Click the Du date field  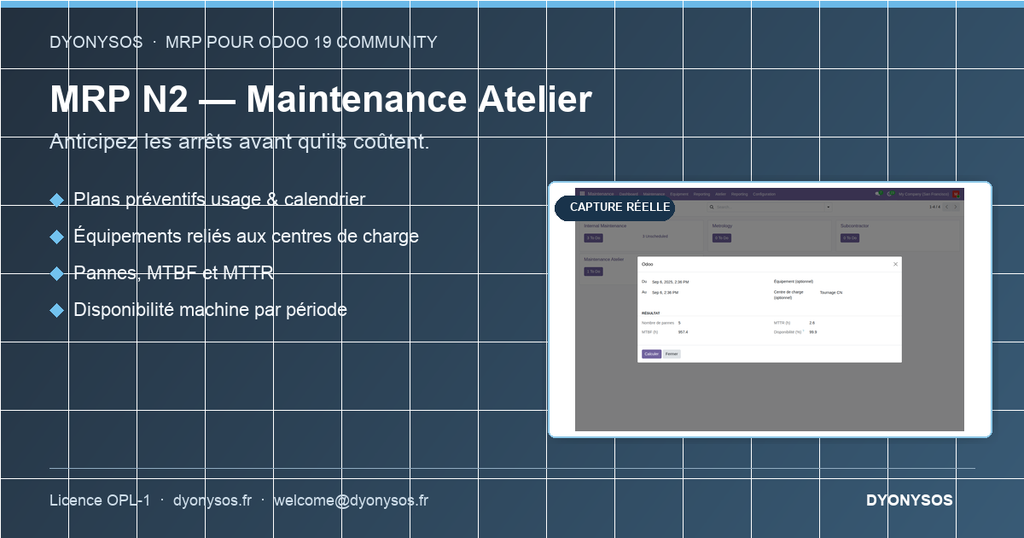pyautogui.click(x=670, y=282)
